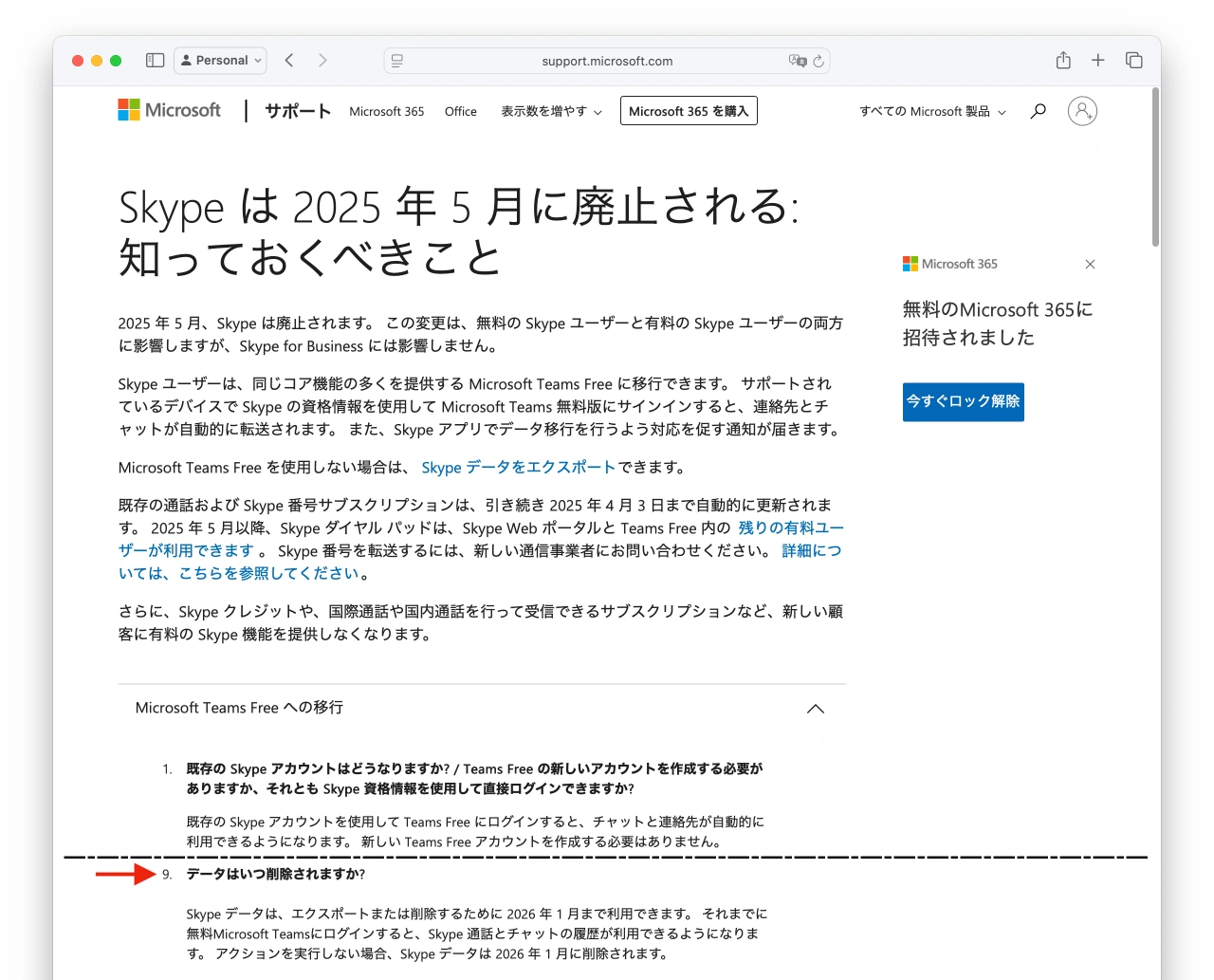Expand the 表示数を増やす menu
This screenshot has width=1214, height=980.
551,111
